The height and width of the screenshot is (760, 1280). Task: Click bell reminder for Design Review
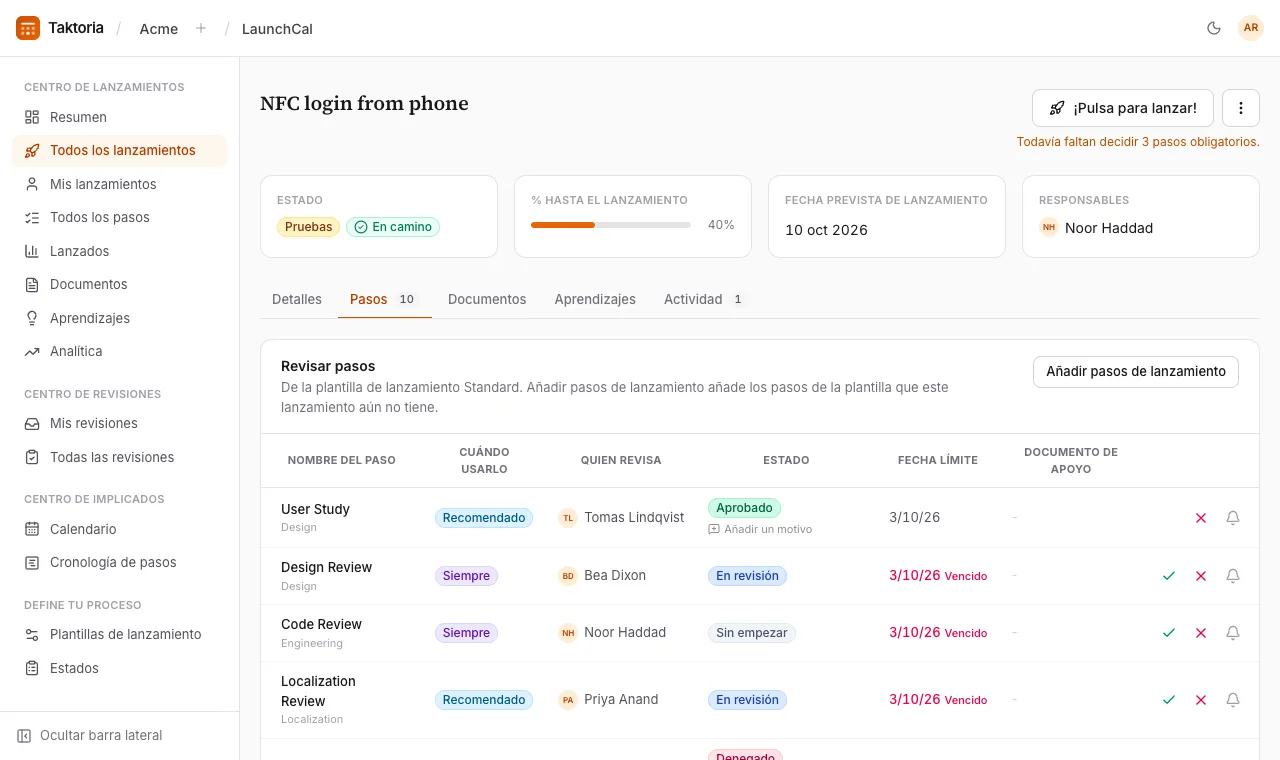coord(1233,576)
